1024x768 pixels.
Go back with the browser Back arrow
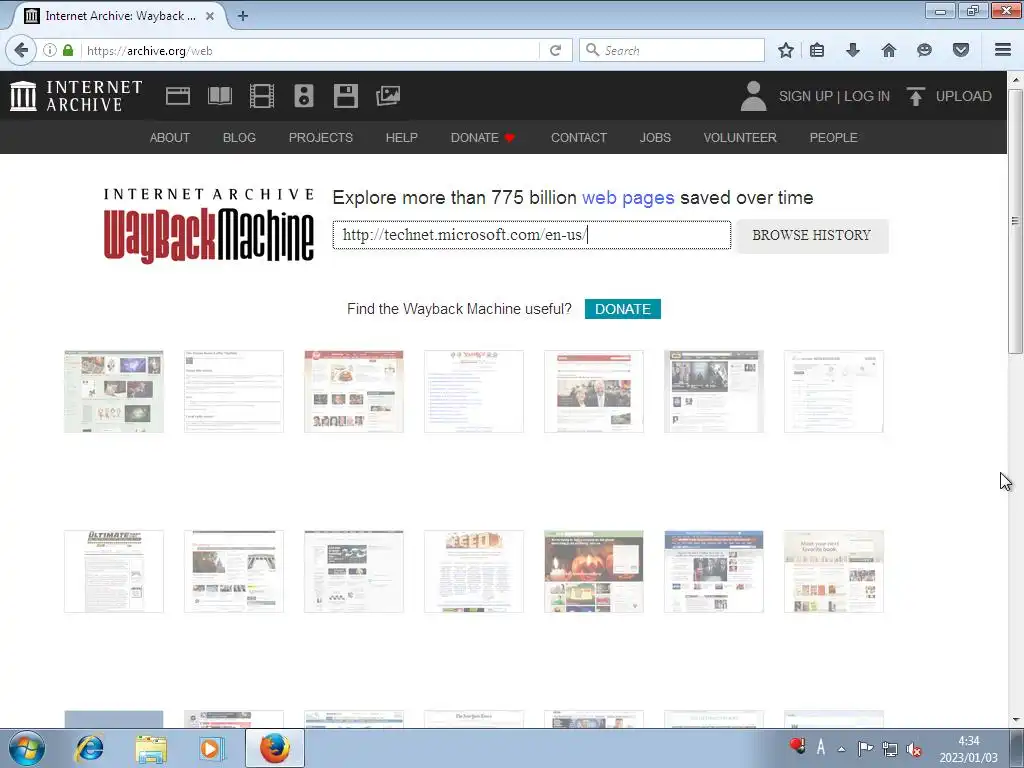coord(21,50)
